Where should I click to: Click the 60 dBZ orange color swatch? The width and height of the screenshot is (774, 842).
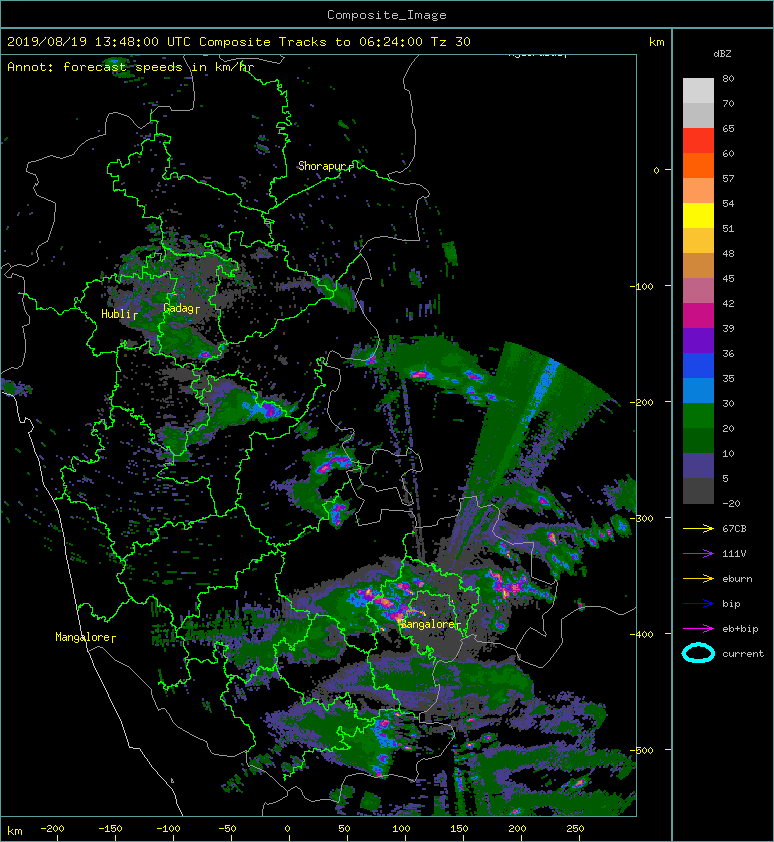698,165
